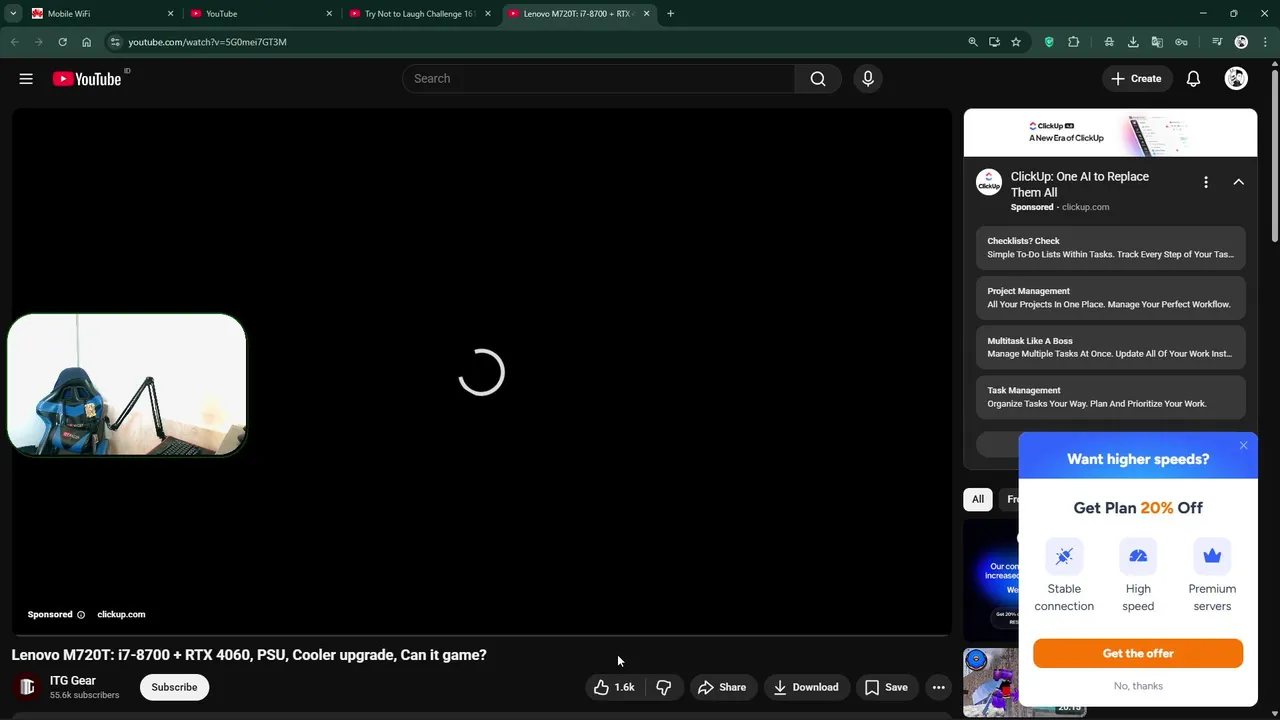
Task: Click ClickUp: One AI ad title
Action: 1080,184
